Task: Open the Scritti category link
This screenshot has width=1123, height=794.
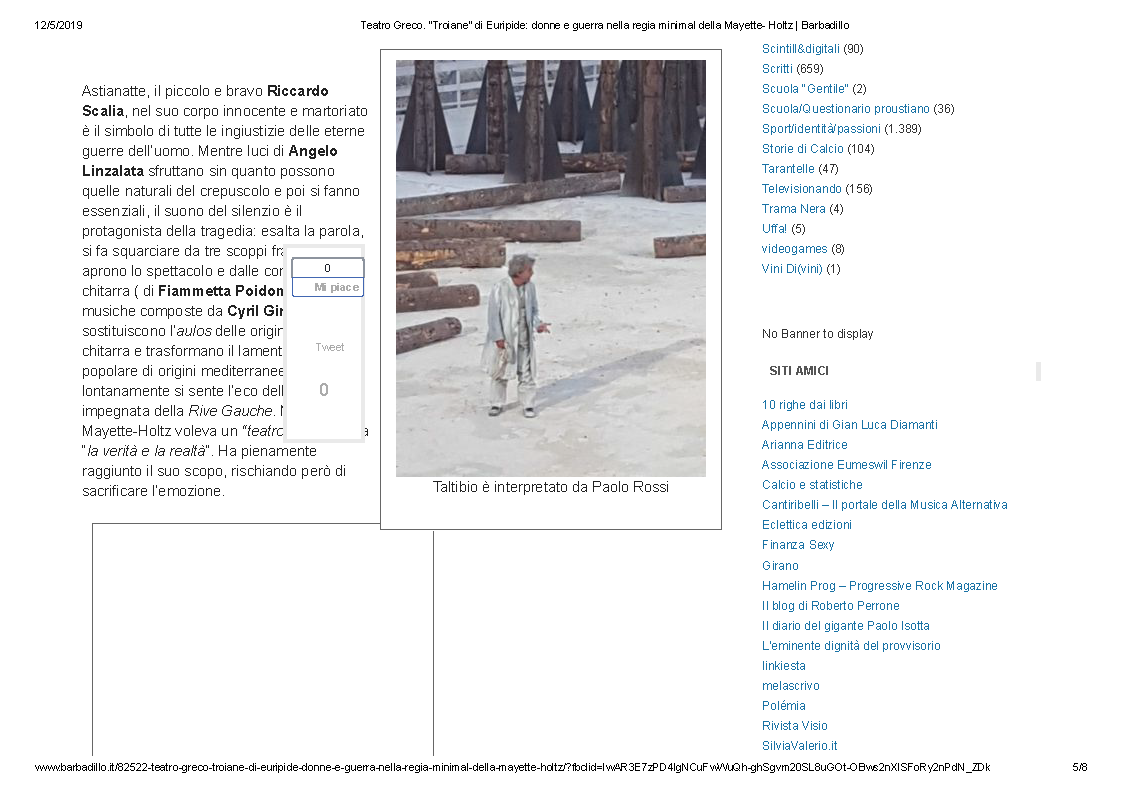Action: (x=777, y=69)
